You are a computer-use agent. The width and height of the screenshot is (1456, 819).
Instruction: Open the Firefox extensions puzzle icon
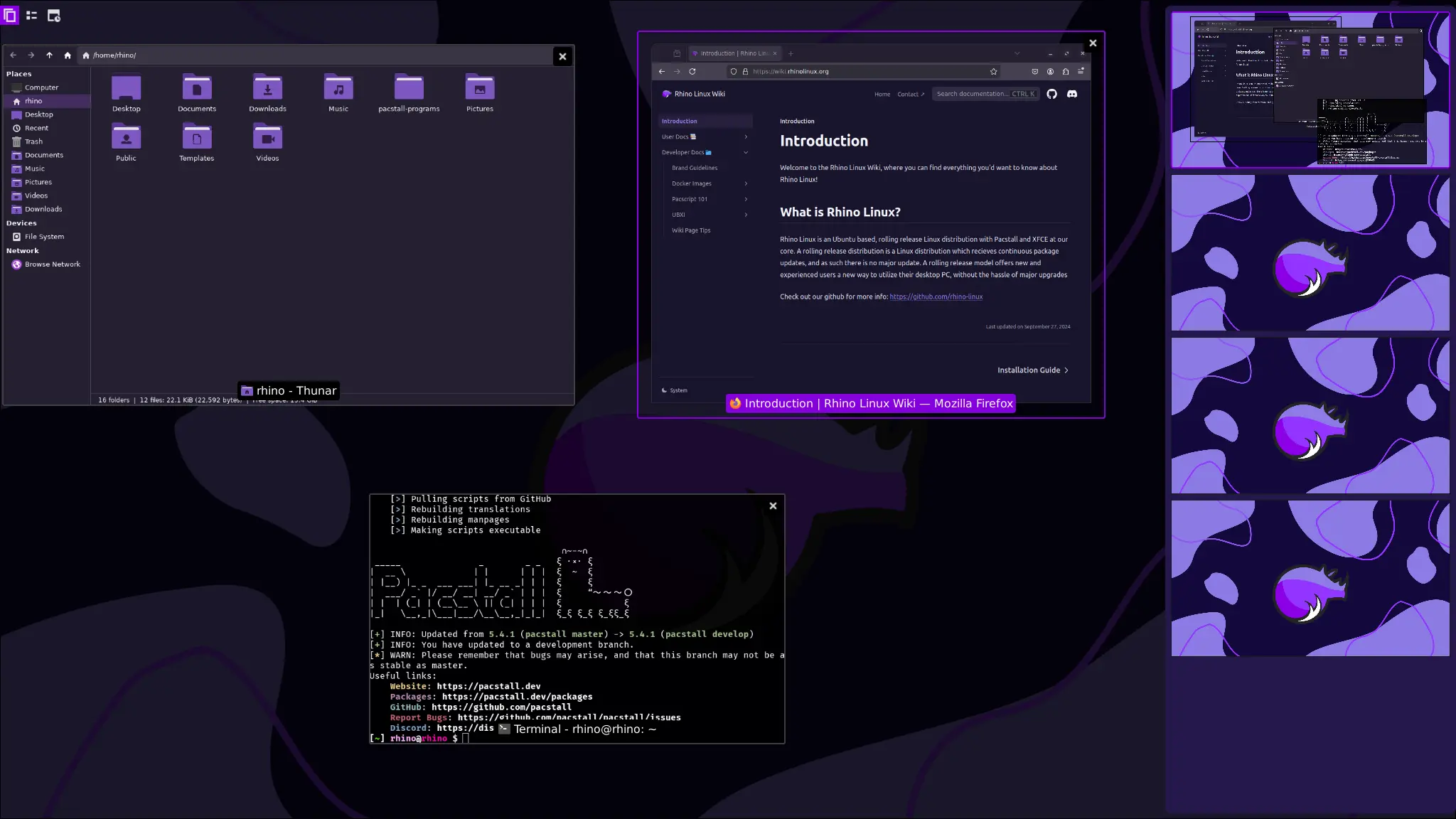tap(1066, 71)
